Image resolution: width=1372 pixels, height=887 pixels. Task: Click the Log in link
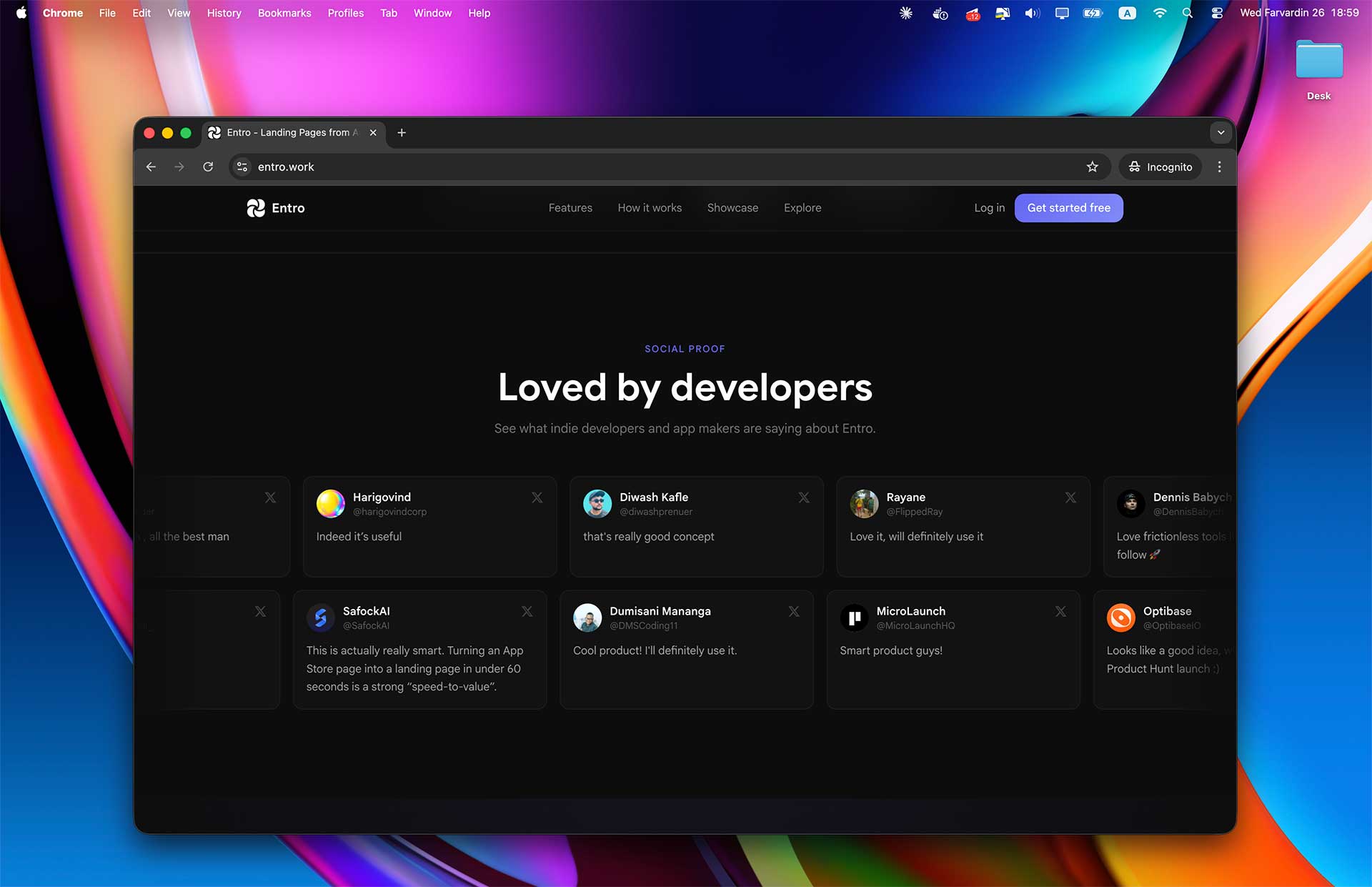click(x=989, y=208)
